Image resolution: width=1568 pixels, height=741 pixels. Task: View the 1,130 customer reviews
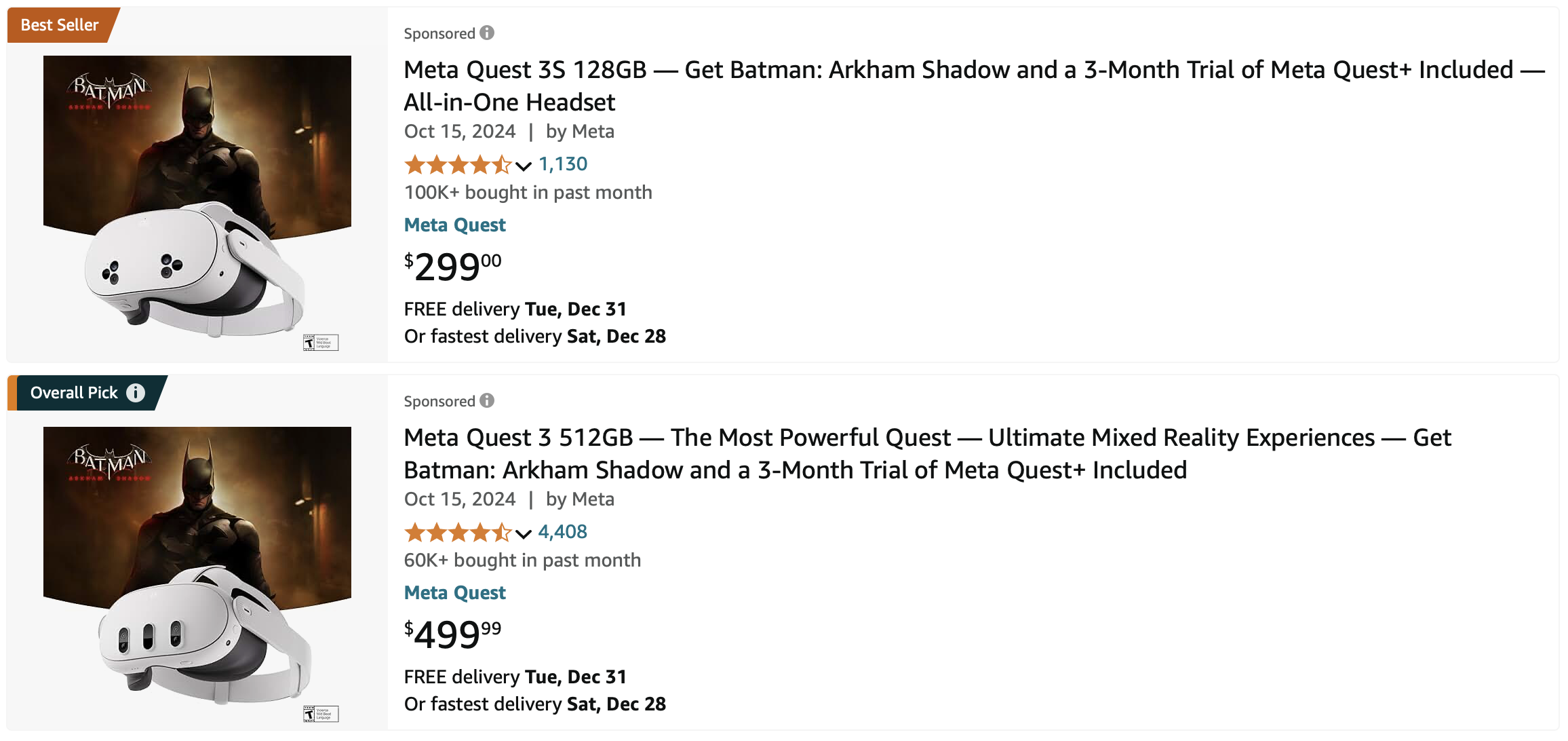563,164
